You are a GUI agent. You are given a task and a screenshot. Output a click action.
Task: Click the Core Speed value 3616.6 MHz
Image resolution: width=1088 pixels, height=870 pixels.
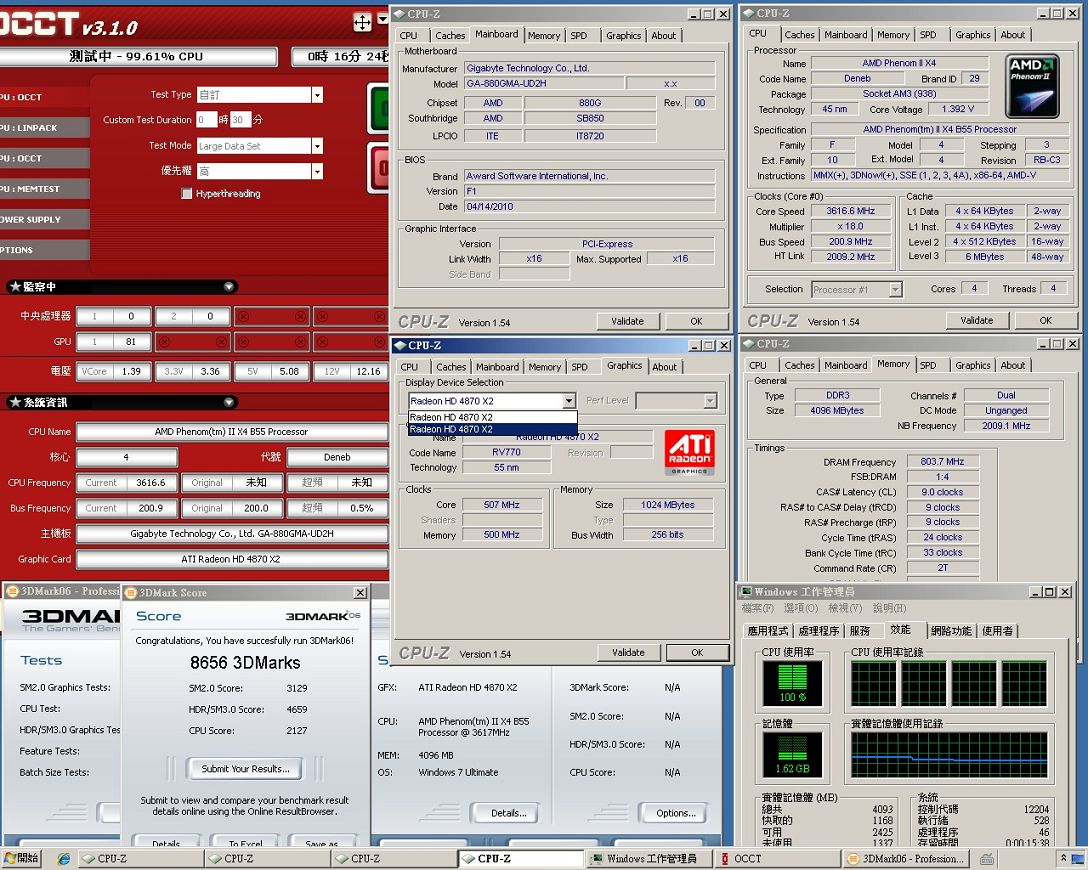pos(851,211)
